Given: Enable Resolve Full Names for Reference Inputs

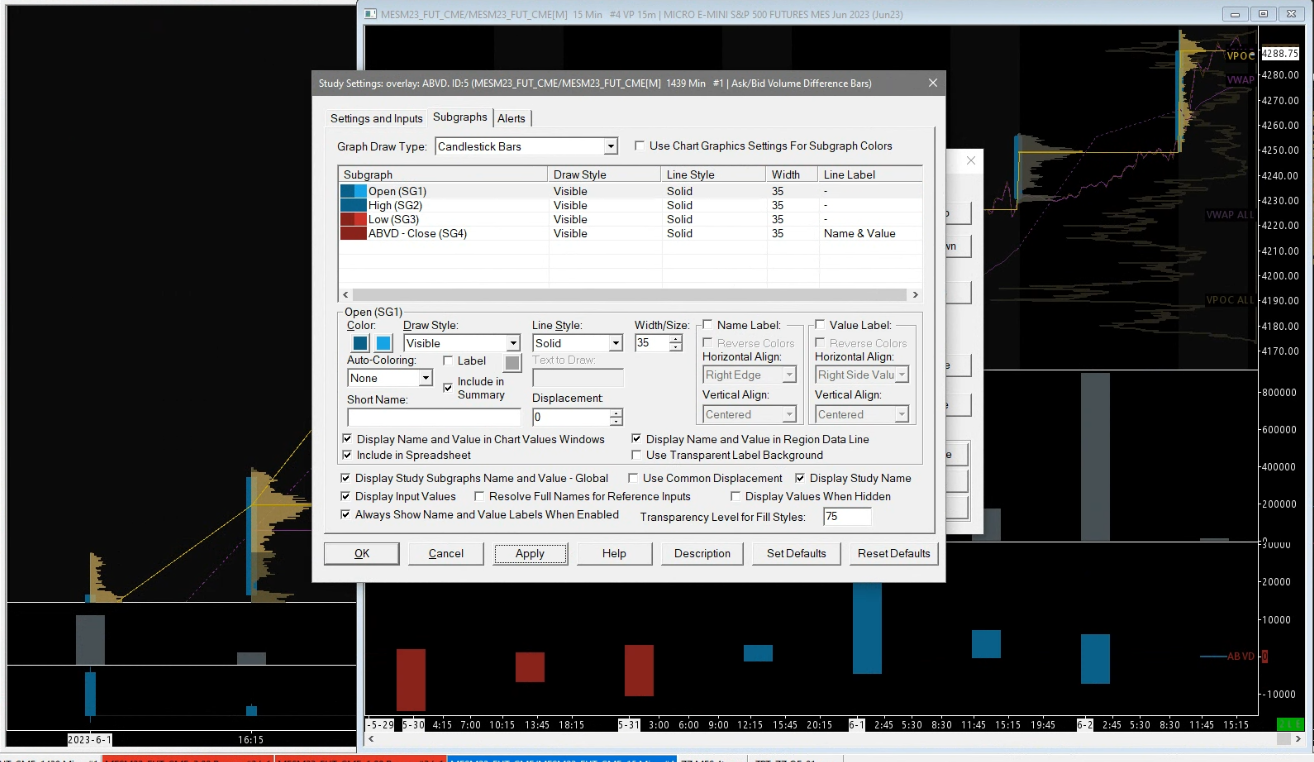Looking at the screenshot, I should click(479, 496).
